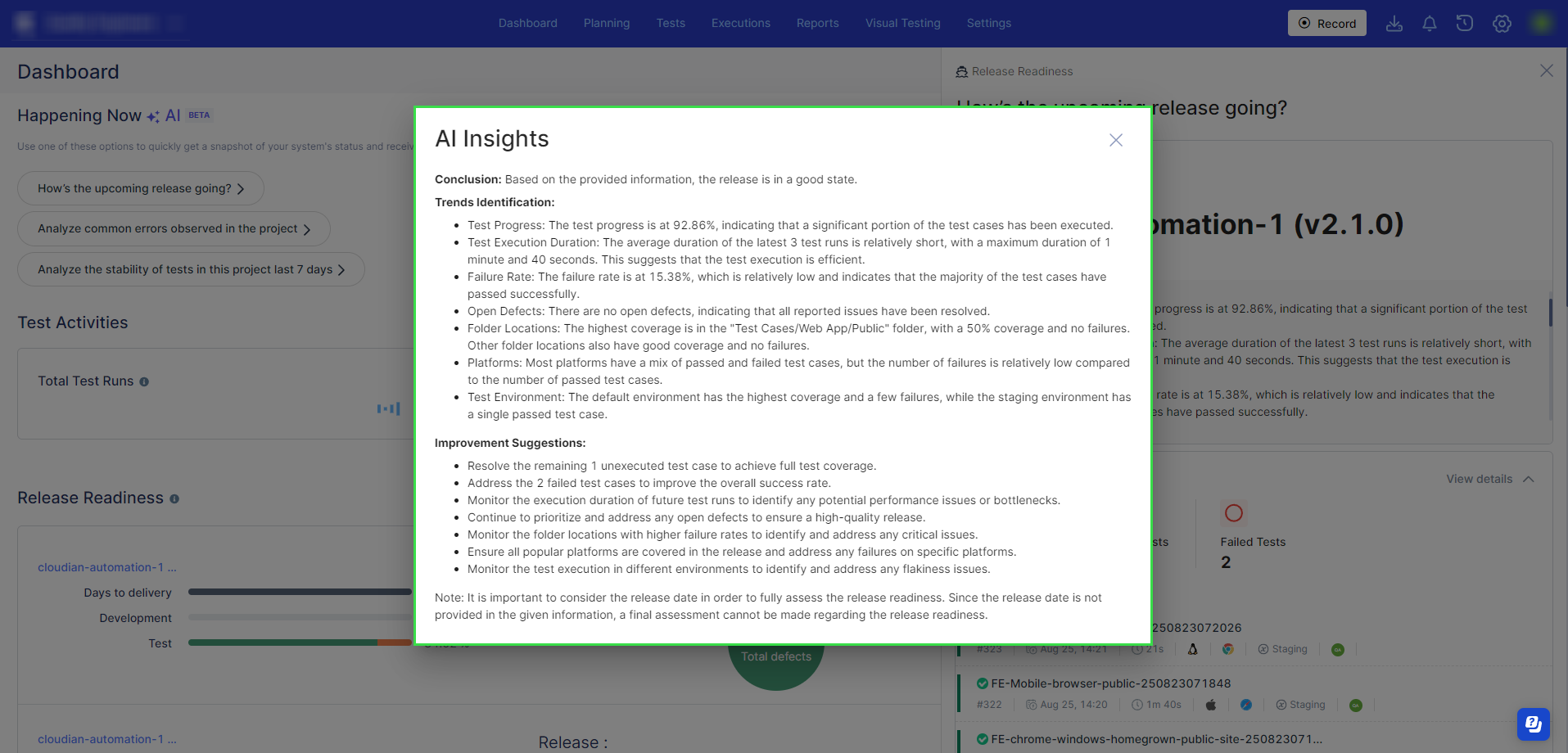1568x753 pixels.
Task: Open 'How's the upcoming release going?' prompt
Action: [x=141, y=188]
